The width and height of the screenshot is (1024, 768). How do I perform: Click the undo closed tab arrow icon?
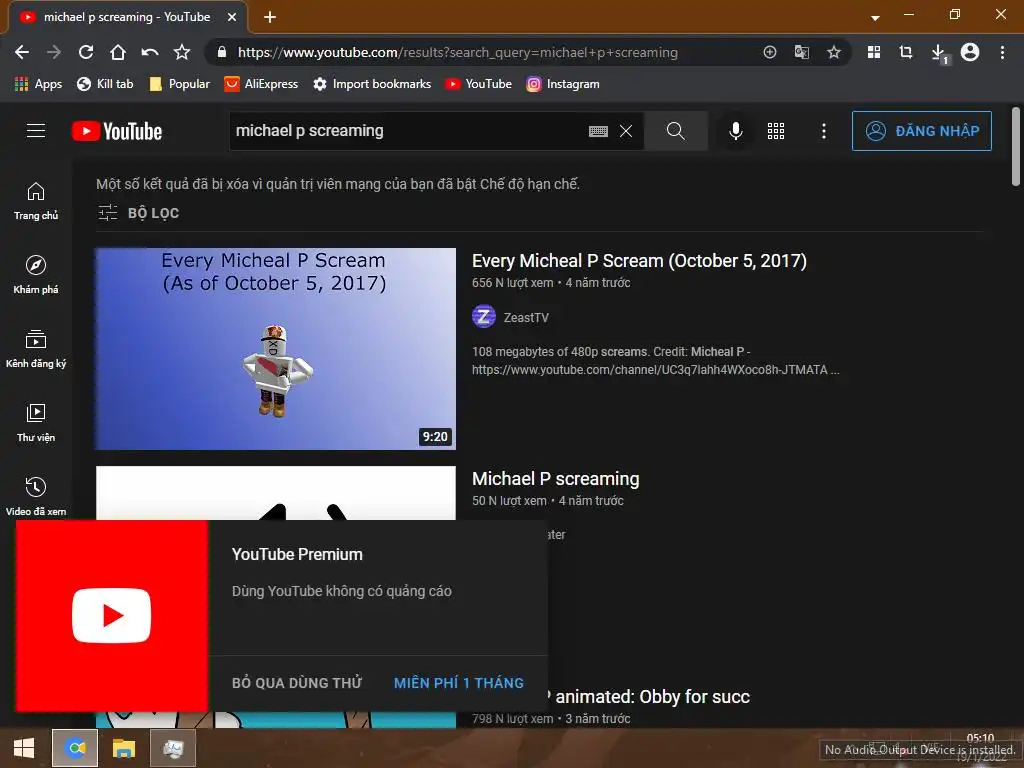tap(150, 52)
